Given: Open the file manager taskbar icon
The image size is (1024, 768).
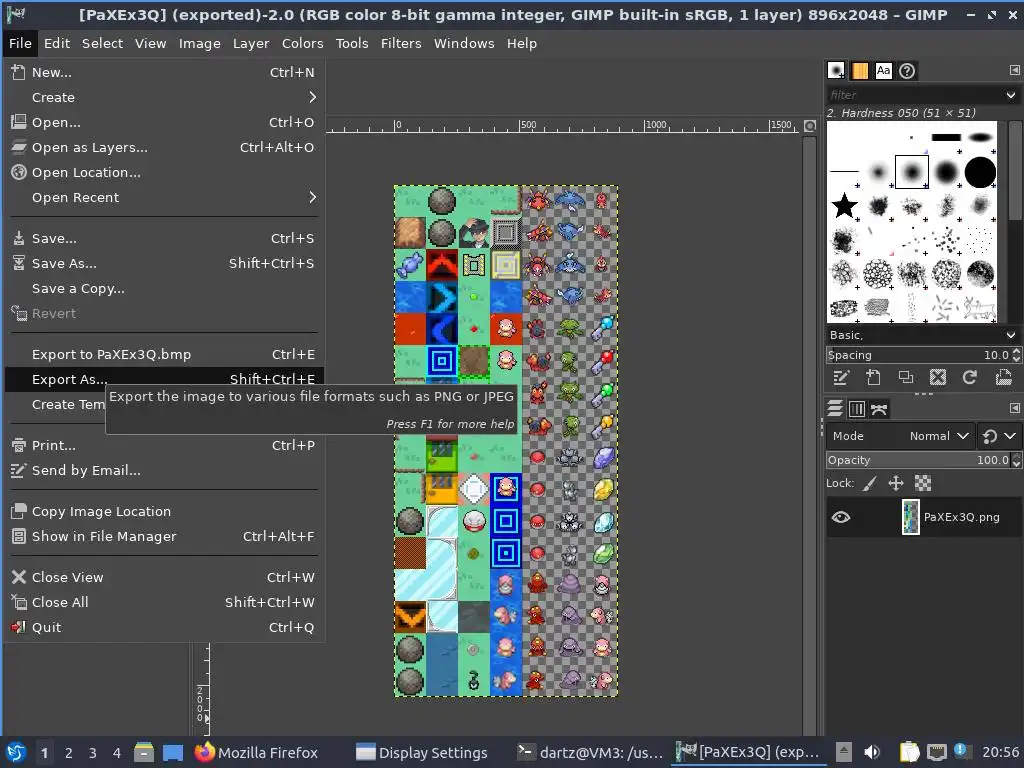Looking at the screenshot, I should pyautogui.click(x=144, y=752).
